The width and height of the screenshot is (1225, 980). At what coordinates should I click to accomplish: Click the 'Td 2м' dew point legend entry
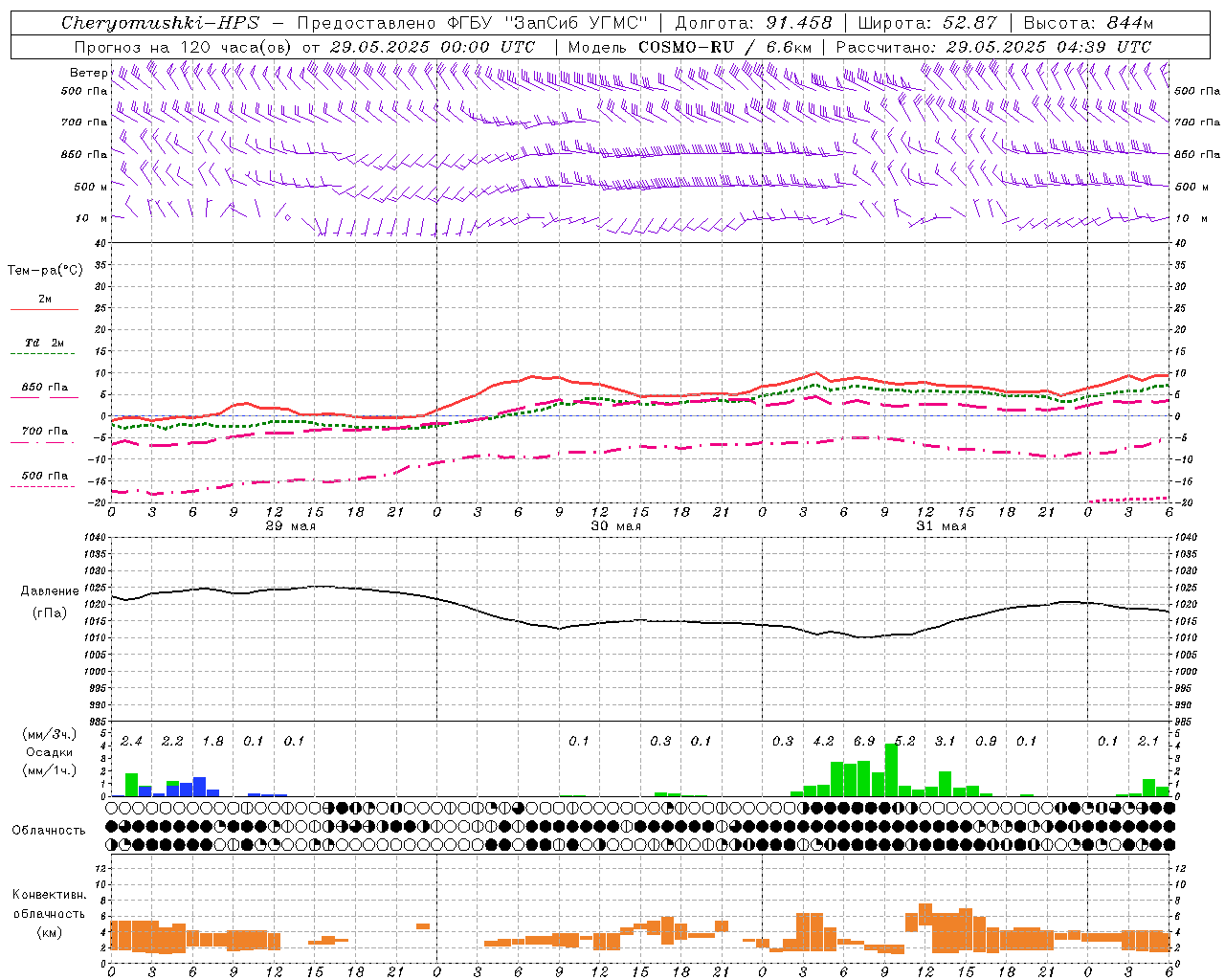45,343
